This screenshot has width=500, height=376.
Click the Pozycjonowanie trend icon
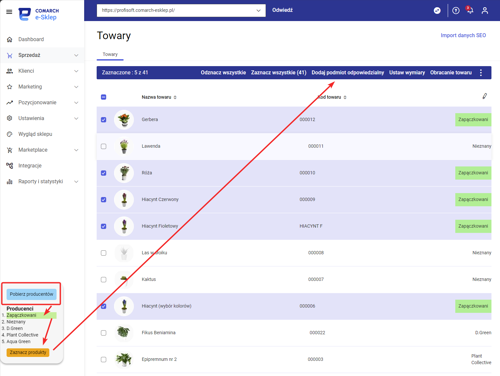[9, 103]
